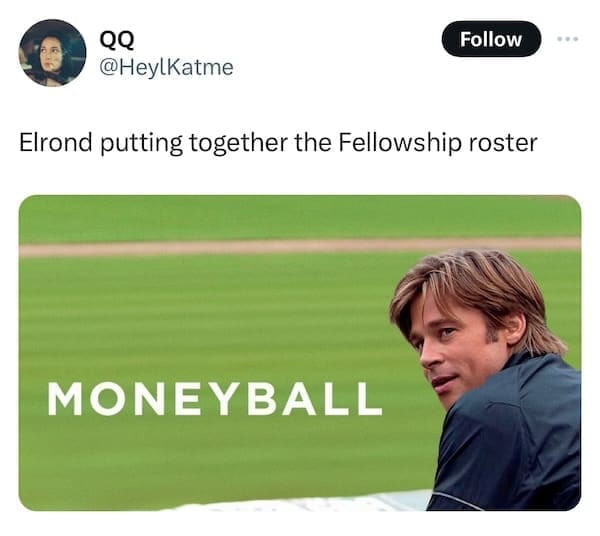Click the word "together" in the tweet
This screenshot has height=536, width=600.
pos(236,142)
